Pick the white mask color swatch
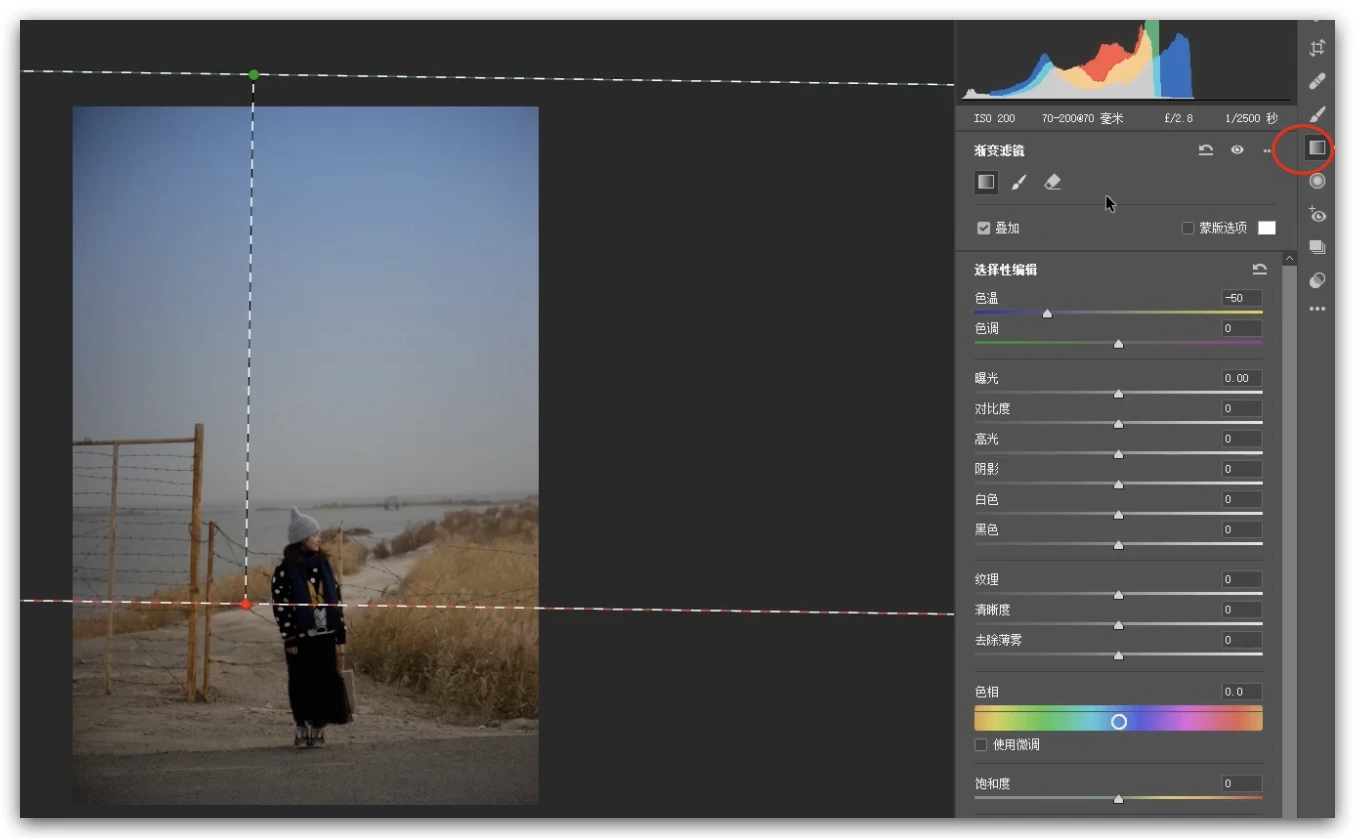This screenshot has height=838, width=1355. coord(1266,228)
